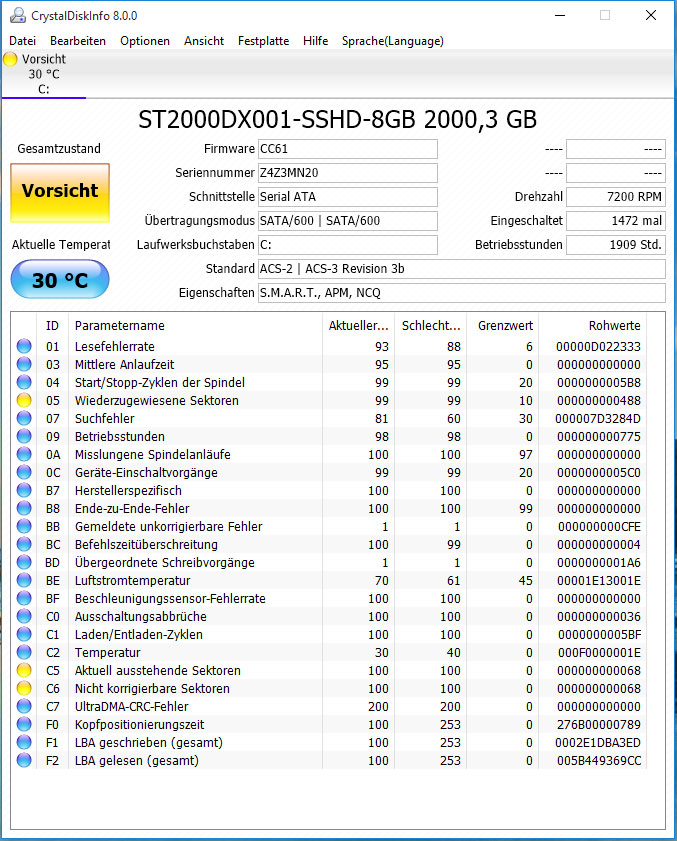Click yellow icon of Aktuell ausstehende Sektoren
This screenshot has width=677, height=841.
point(24,670)
